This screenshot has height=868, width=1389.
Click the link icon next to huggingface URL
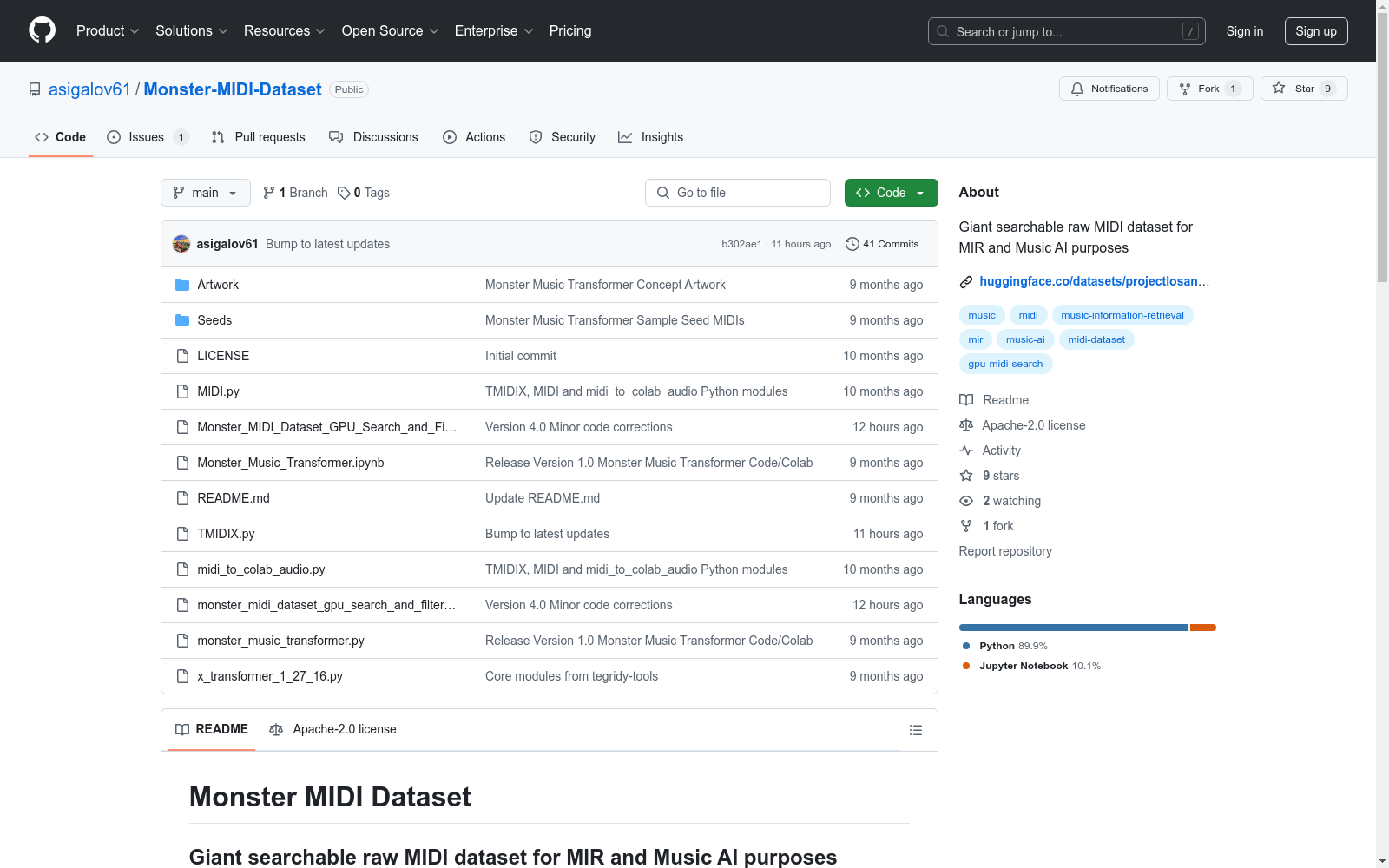(x=965, y=282)
